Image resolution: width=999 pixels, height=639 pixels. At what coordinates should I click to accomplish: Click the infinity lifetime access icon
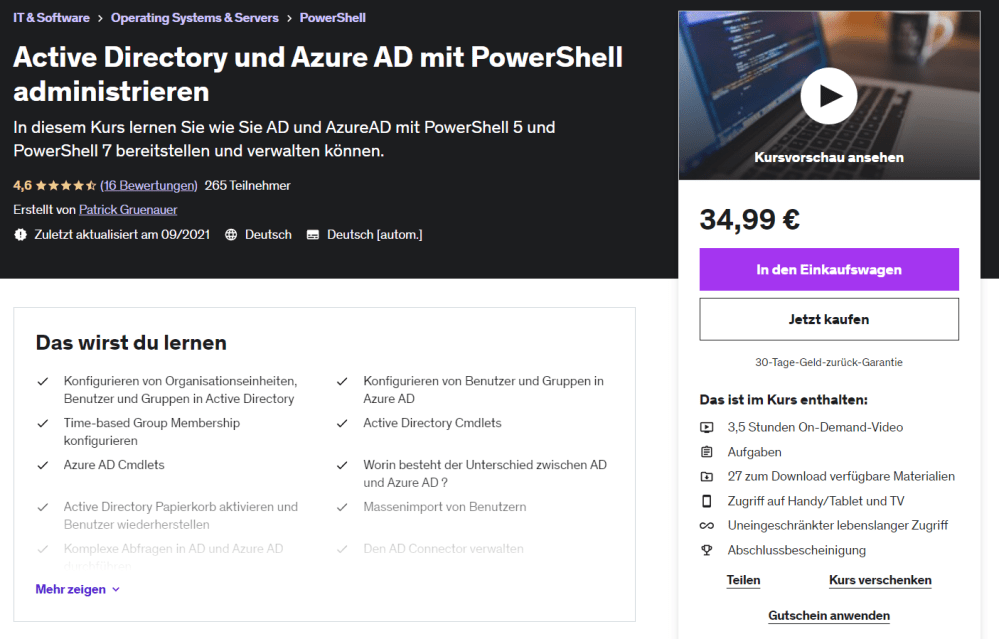pyautogui.click(x=707, y=525)
